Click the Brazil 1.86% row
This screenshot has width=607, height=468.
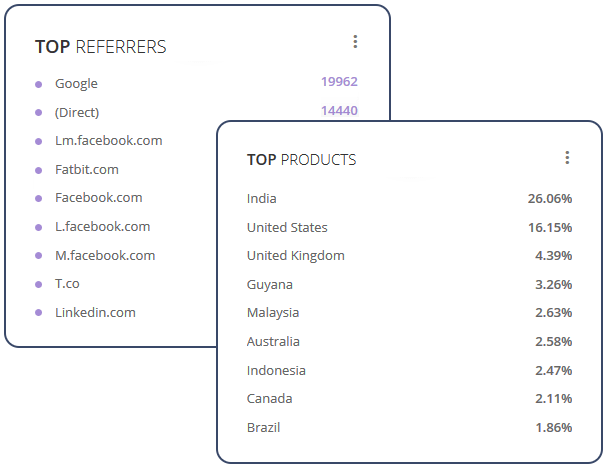tap(410, 427)
